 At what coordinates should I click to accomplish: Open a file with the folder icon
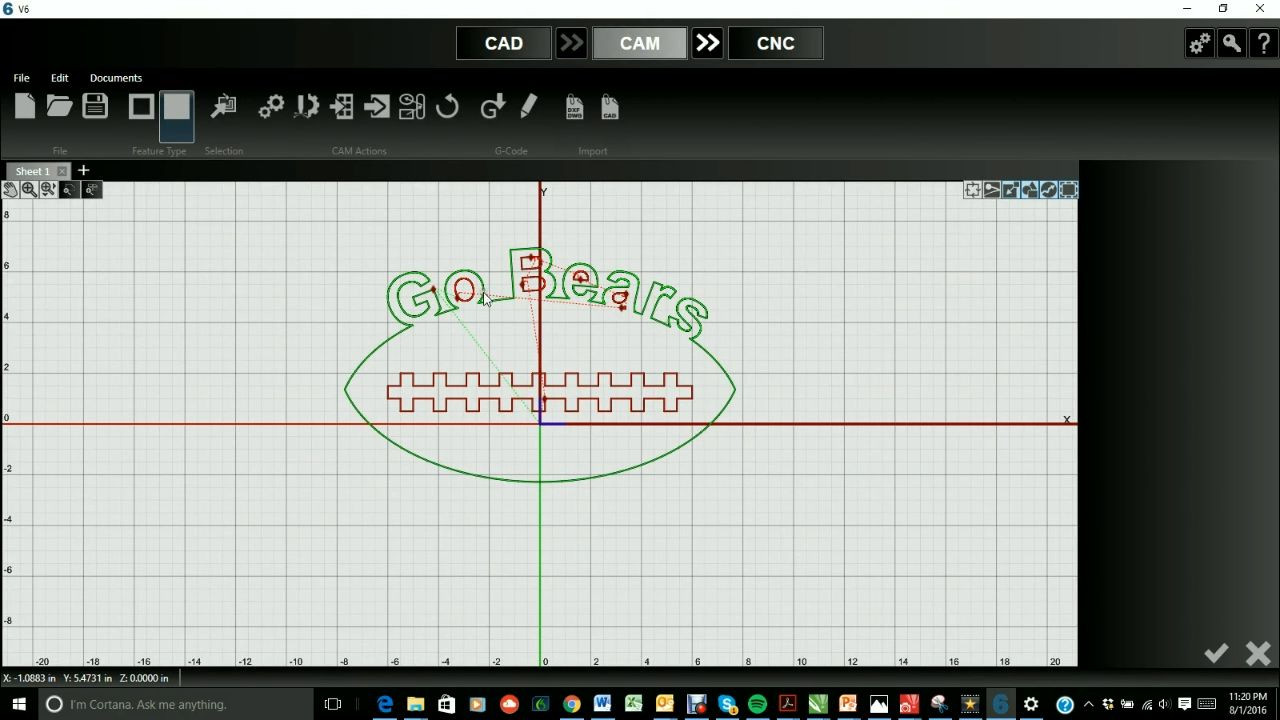(59, 106)
